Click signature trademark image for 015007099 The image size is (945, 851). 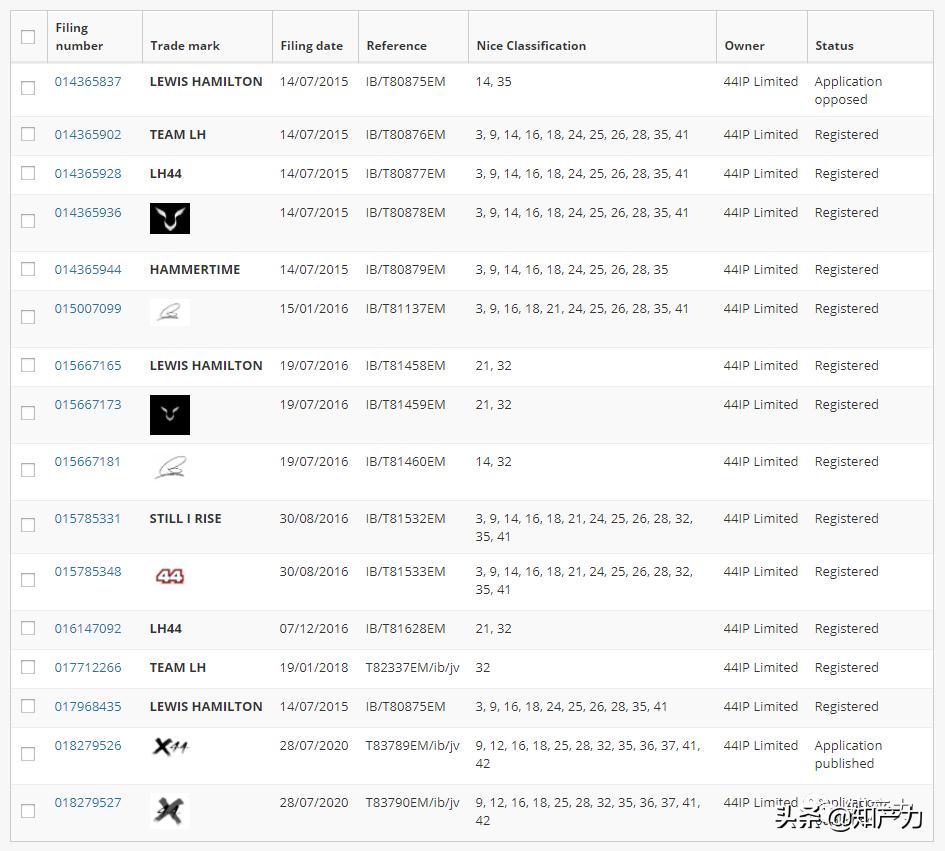point(170,312)
